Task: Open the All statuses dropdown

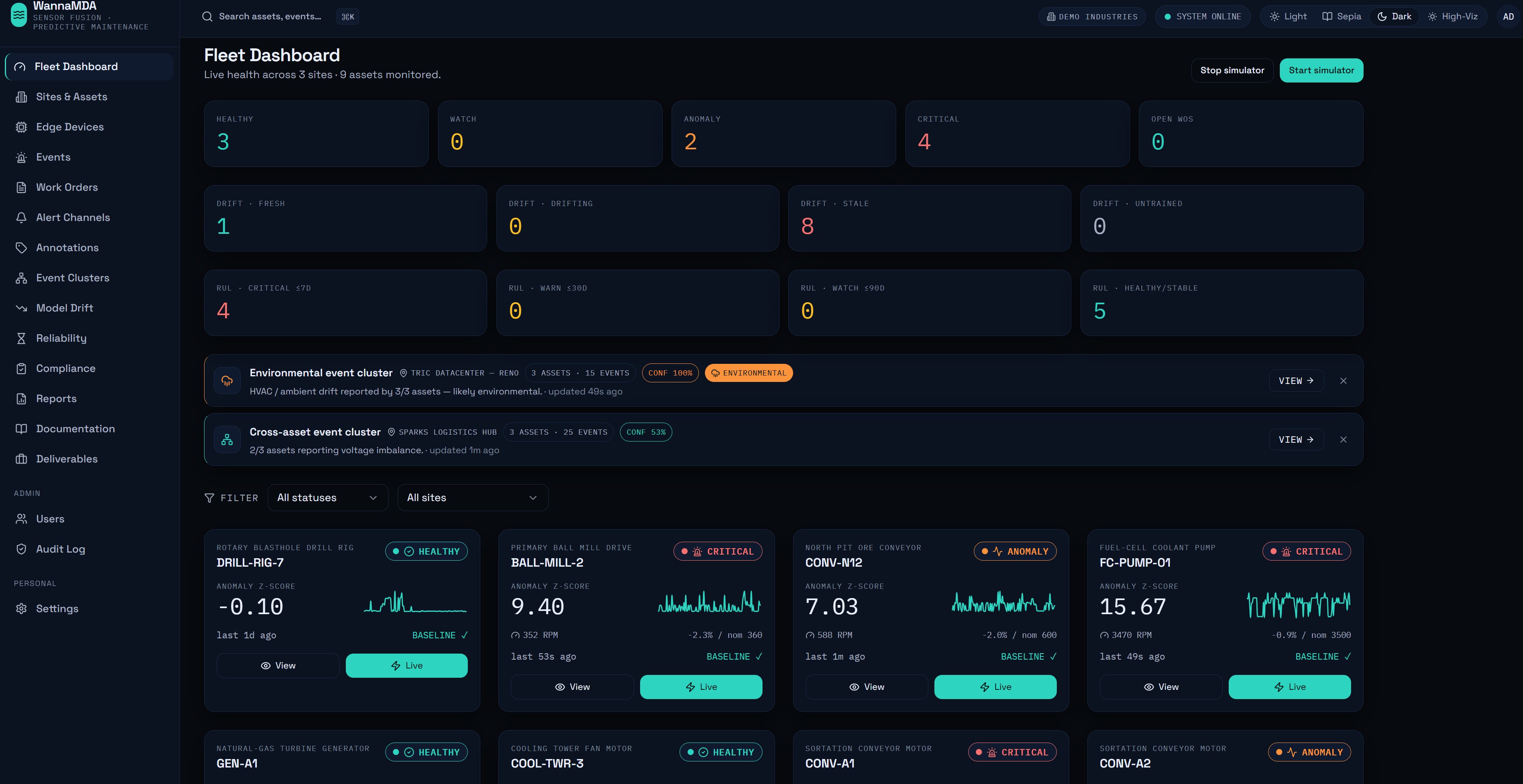Action: (328, 498)
